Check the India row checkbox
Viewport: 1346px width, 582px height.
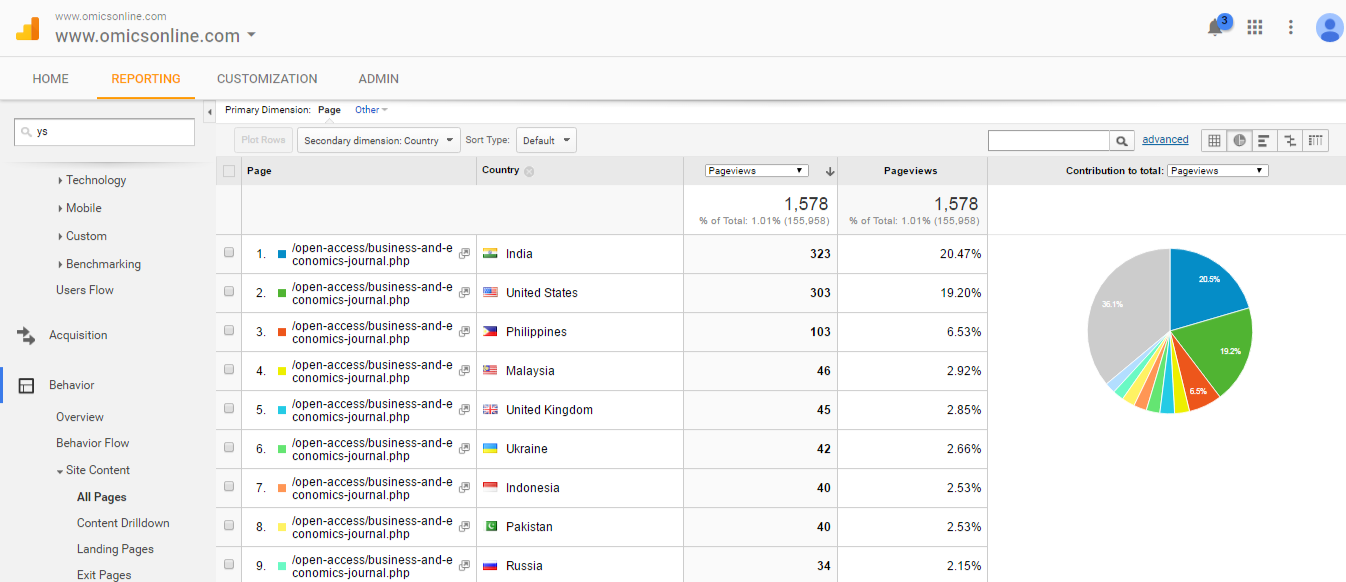229,253
